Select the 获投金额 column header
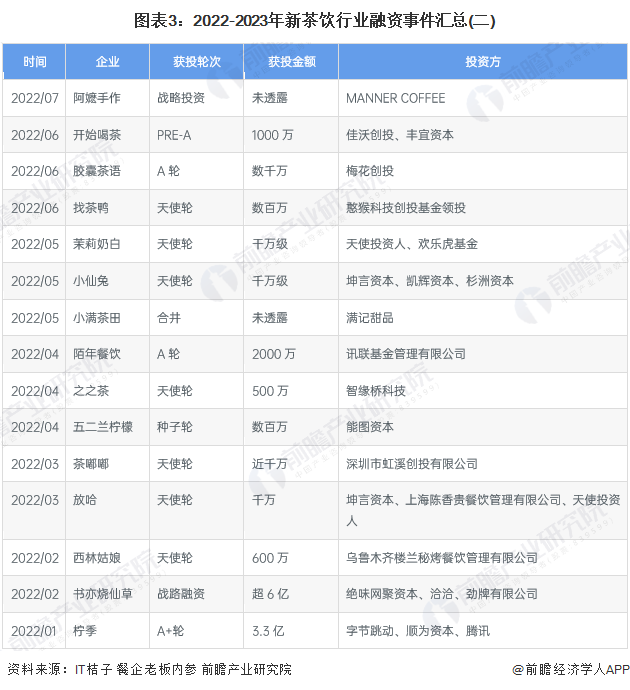Viewport: 630px width, 690px height. [291, 62]
